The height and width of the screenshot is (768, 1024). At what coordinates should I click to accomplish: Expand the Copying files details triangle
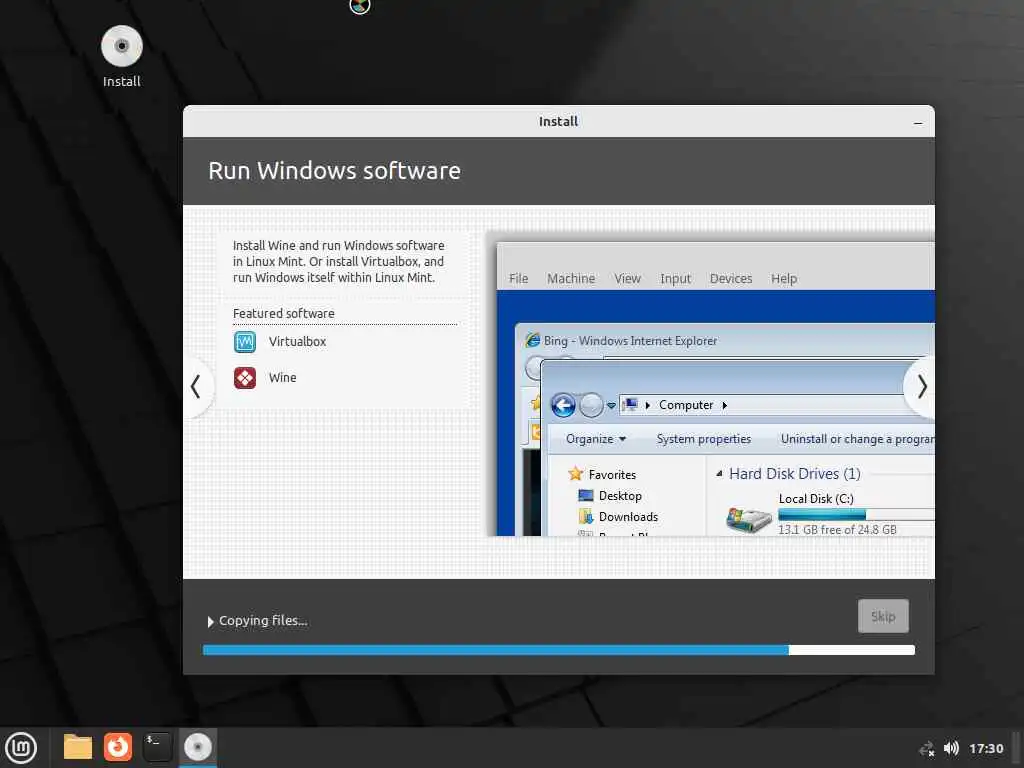[x=210, y=622]
